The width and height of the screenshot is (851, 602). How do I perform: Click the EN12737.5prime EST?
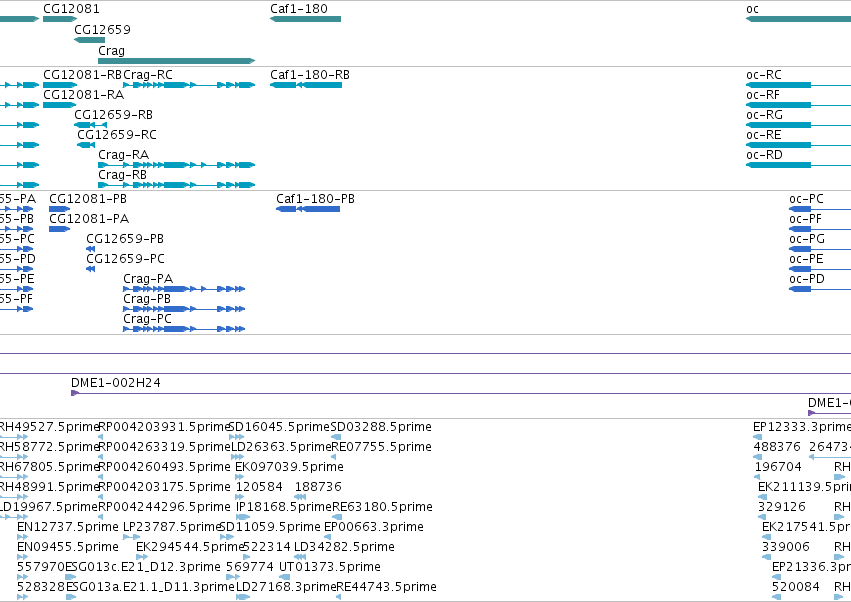(22, 537)
